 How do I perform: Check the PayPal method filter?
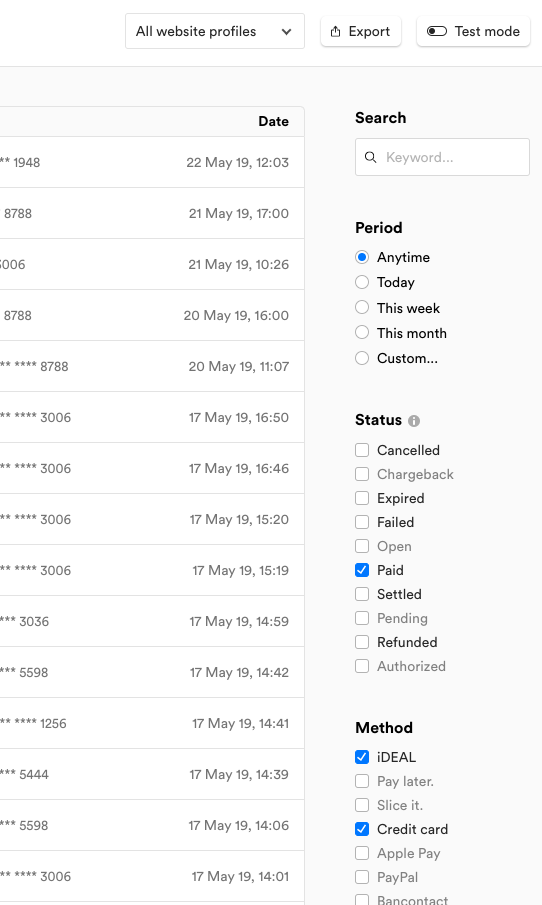coord(362,877)
